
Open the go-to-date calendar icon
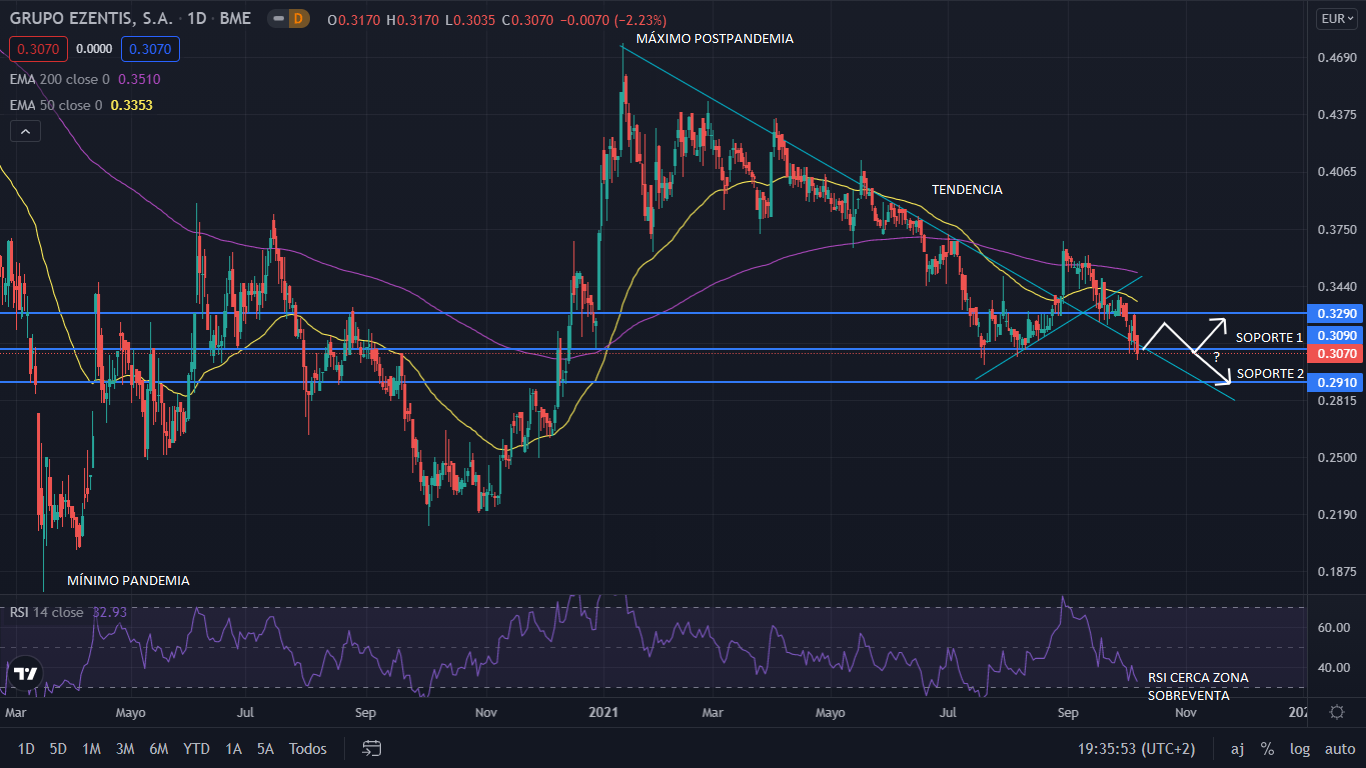click(372, 748)
